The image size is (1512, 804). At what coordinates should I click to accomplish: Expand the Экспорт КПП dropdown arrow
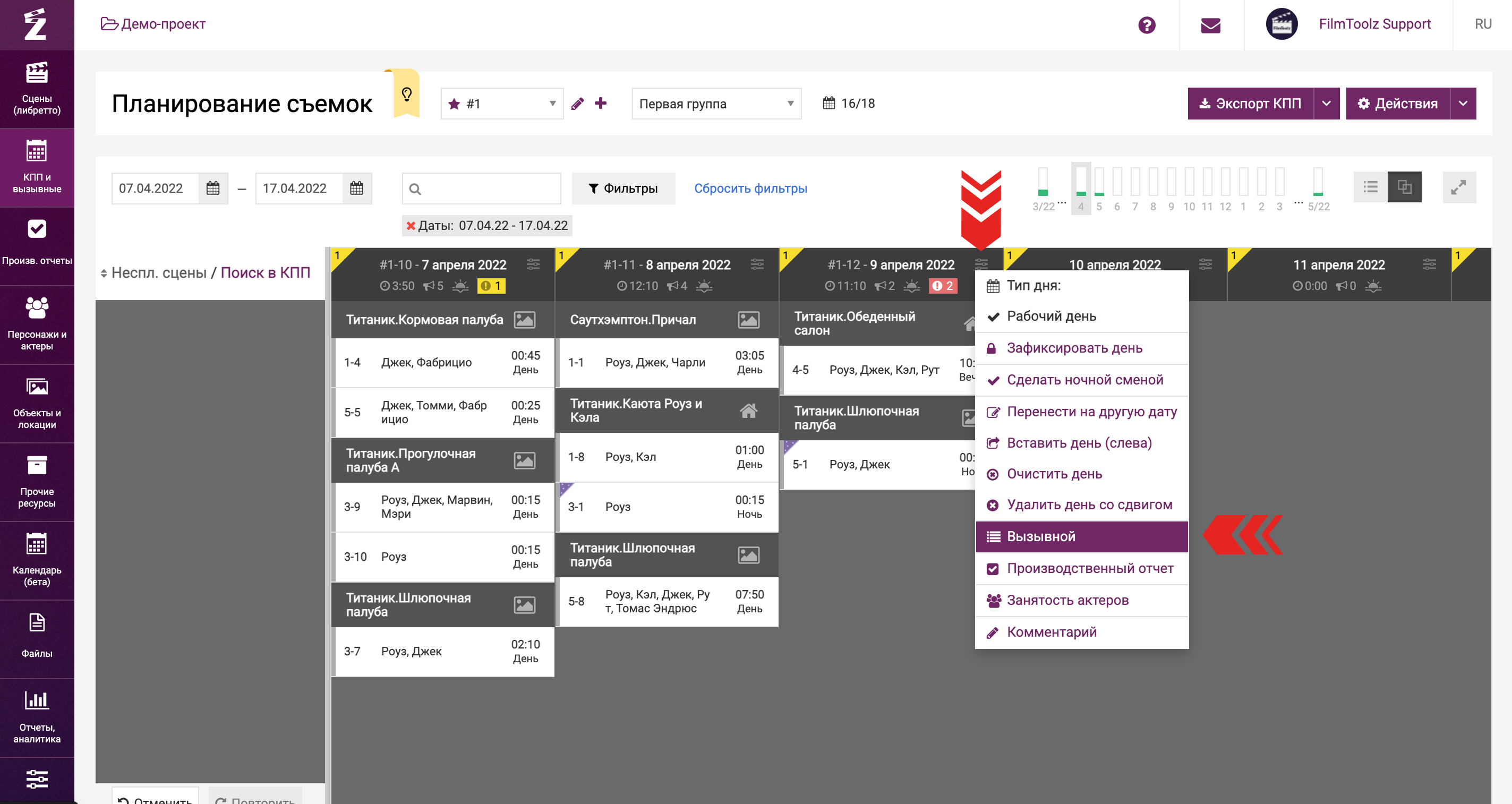pyautogui.click(x=1327, y=104)
